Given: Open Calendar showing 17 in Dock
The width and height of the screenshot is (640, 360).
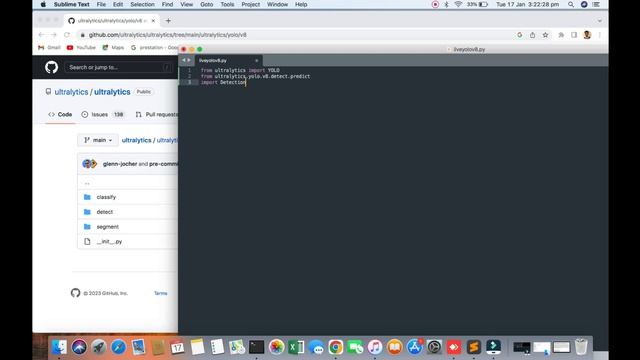Looking at the screenshot, I should 178,347.
